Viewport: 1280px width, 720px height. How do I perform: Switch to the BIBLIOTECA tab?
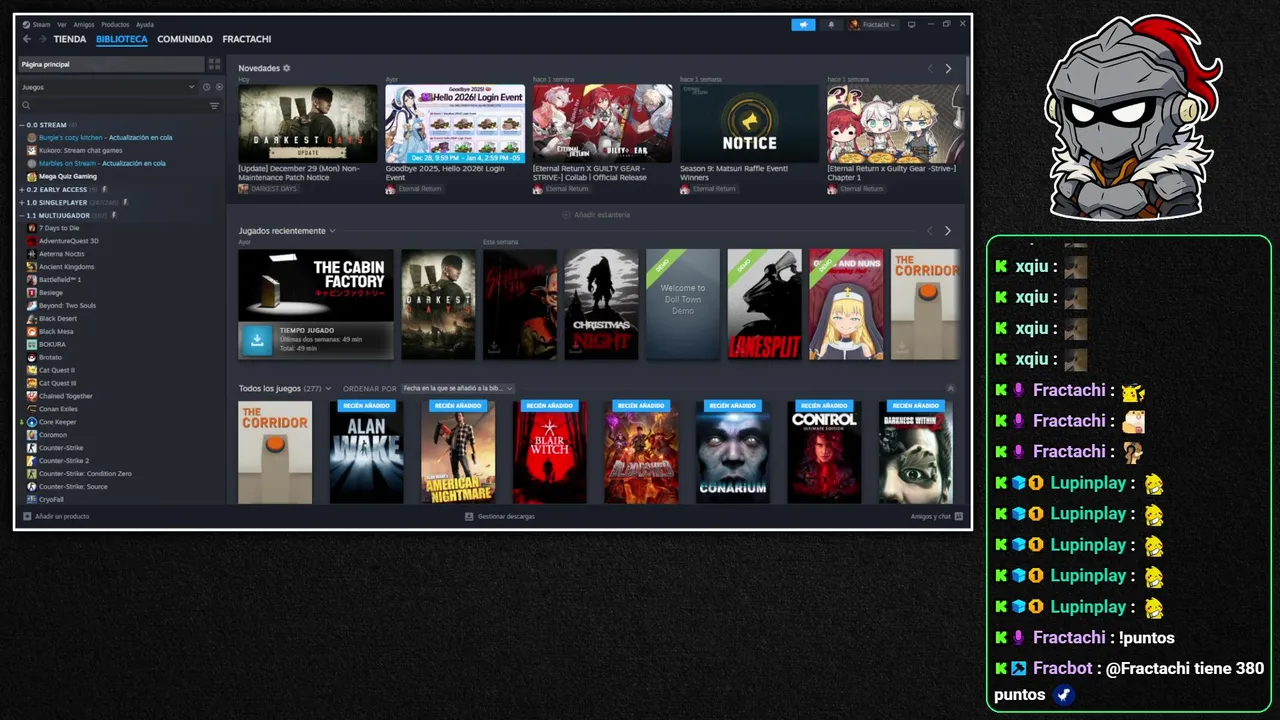point(122,39)
